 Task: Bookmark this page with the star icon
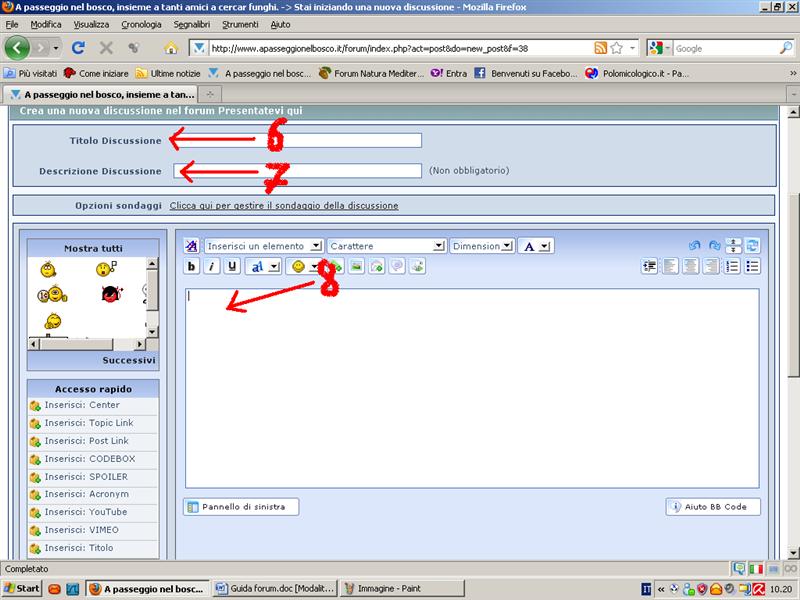point(617,47)
